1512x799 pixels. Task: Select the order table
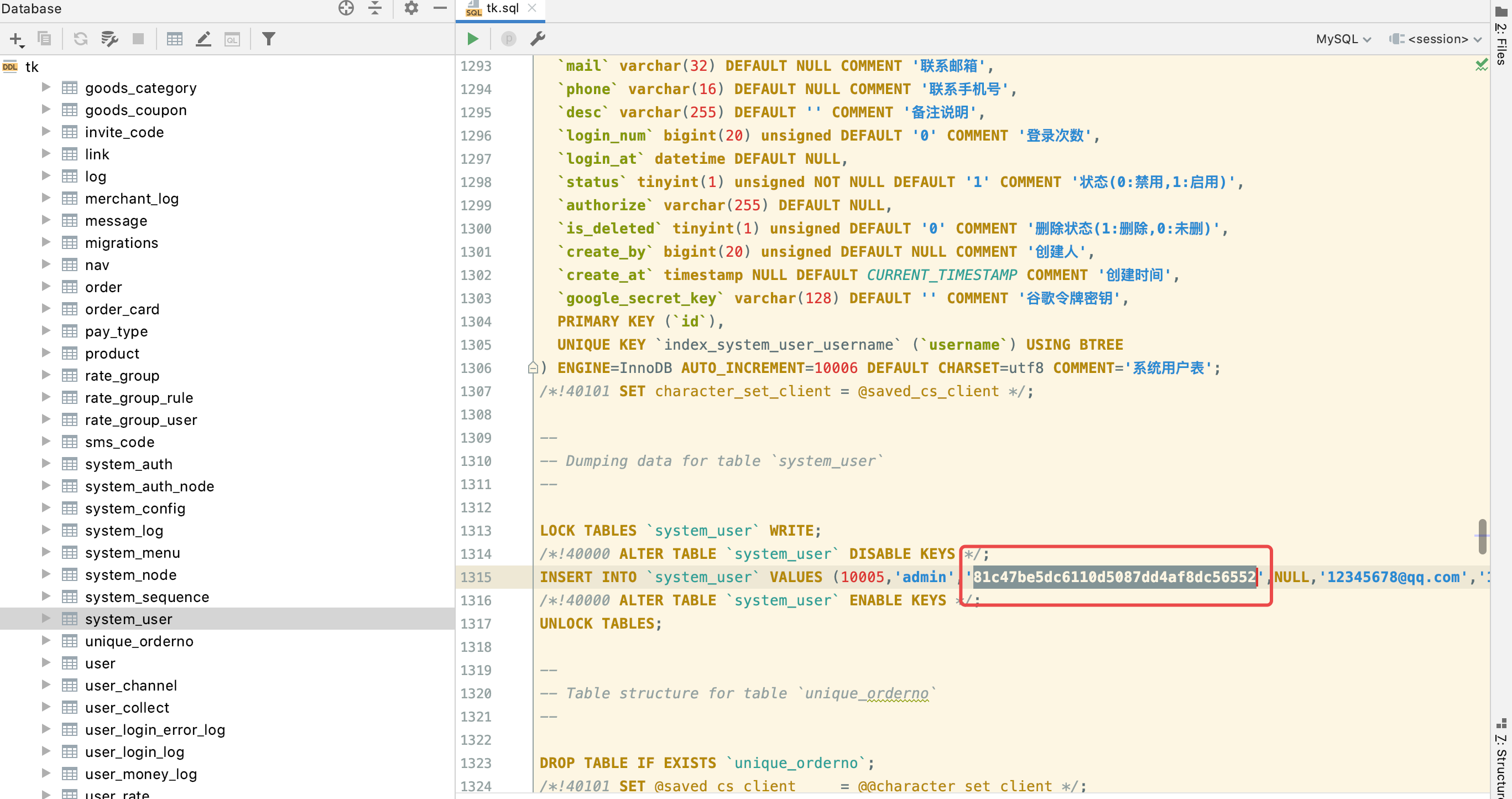pos(104,287)
